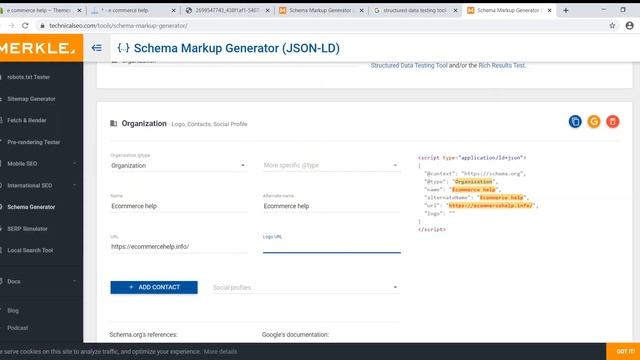Open Blog in the sidebar
The image size is (640, 360).
pos(13,311)
